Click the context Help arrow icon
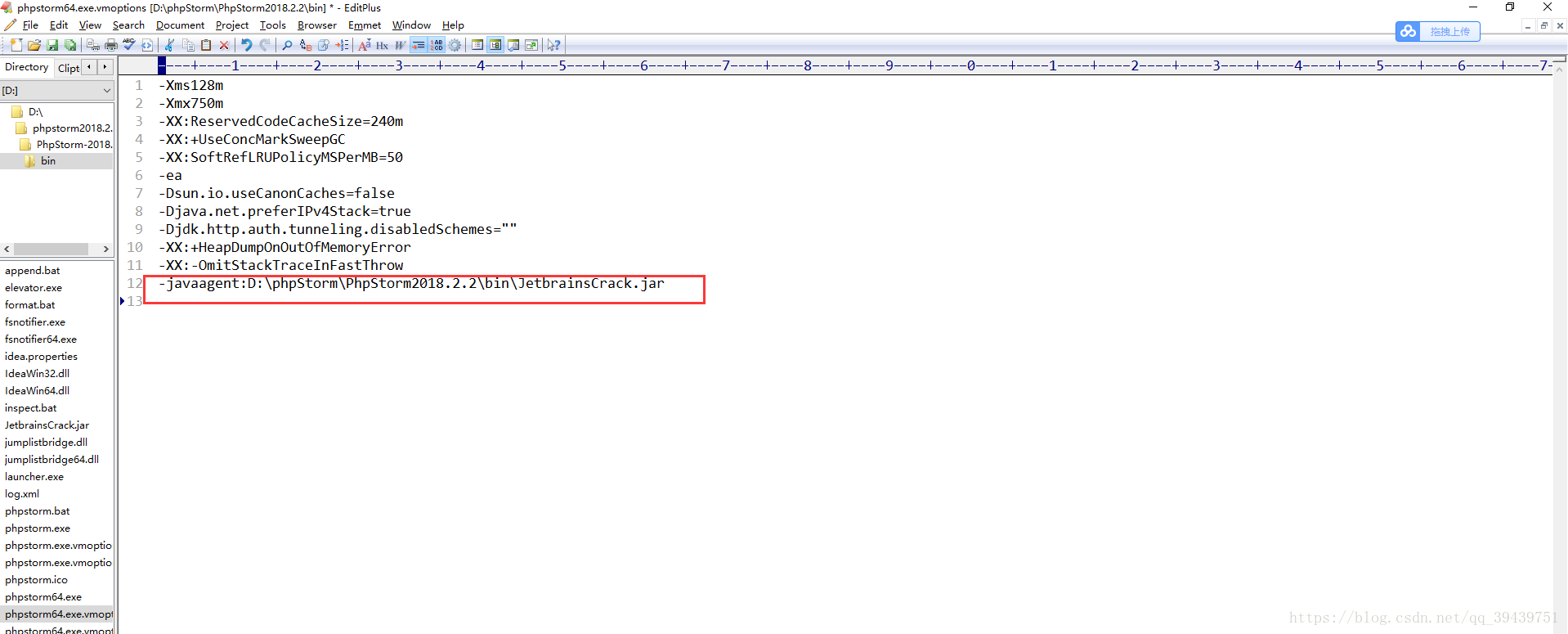Image resolution: width=1568 pixels, height=634 pixels. pyautogui.click(x=554, y=45)
